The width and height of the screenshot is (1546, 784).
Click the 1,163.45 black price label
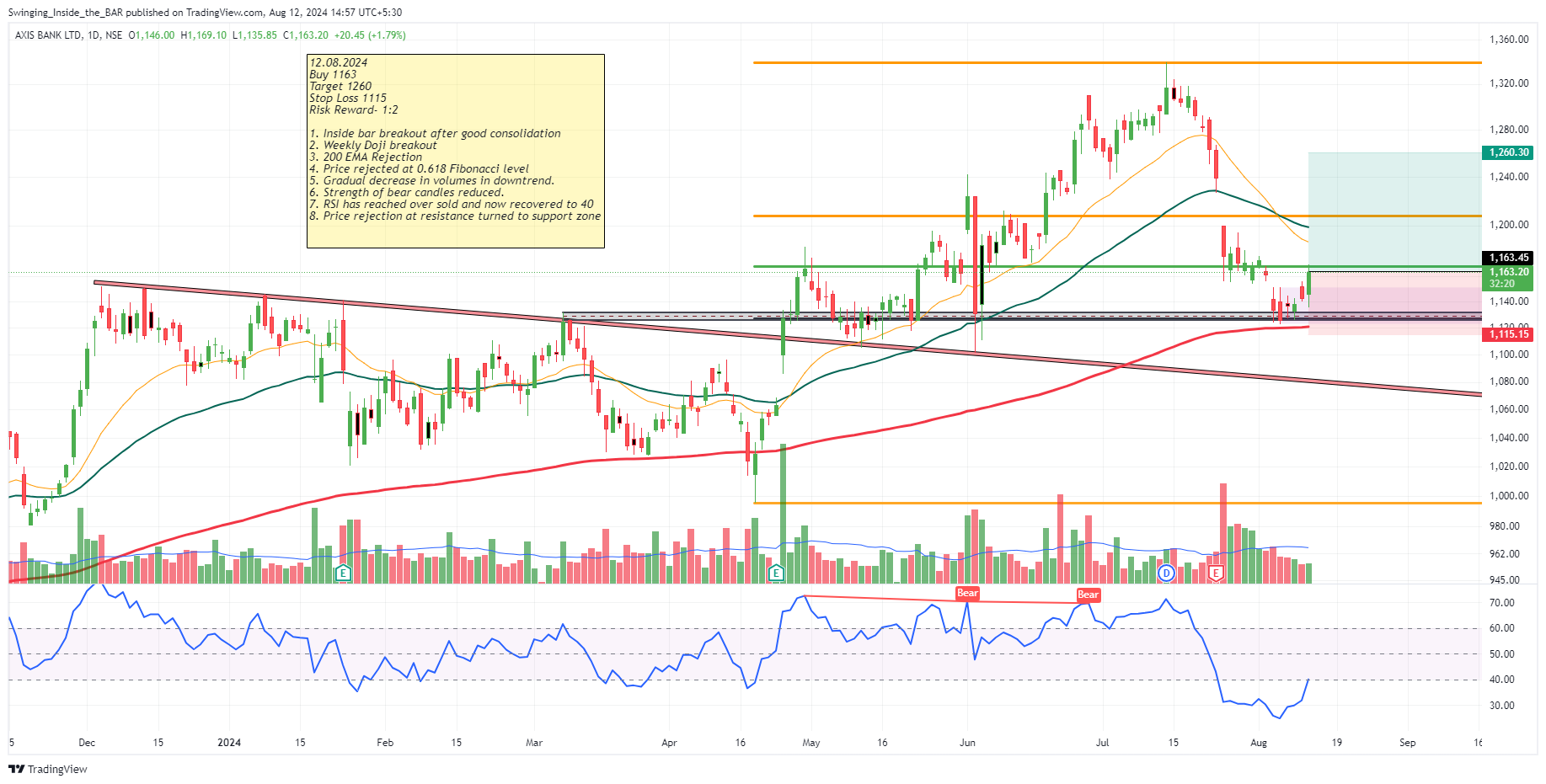pyautogui.click(x=1508, y=258)
